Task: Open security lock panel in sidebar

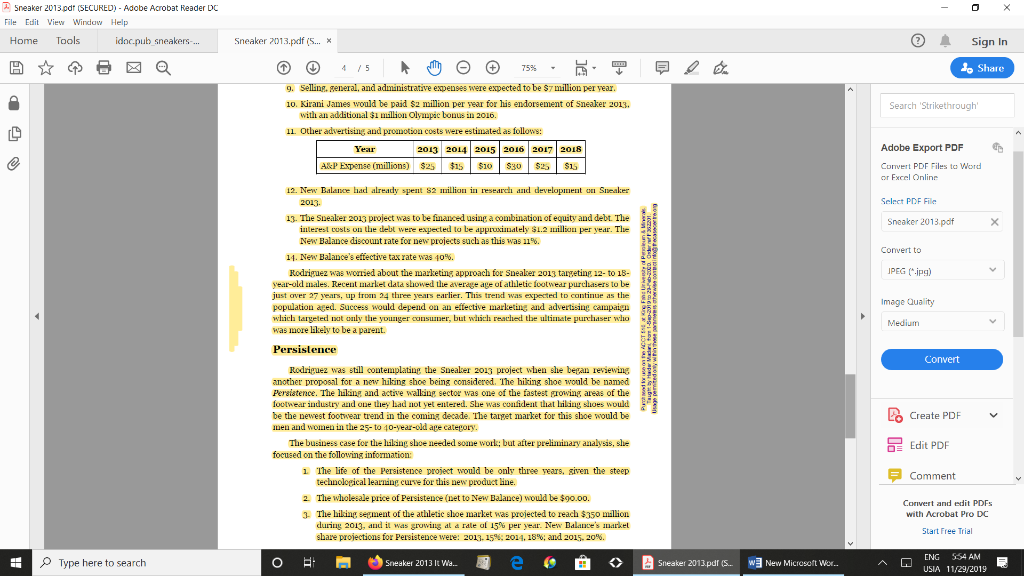Action: click(14, 103)
